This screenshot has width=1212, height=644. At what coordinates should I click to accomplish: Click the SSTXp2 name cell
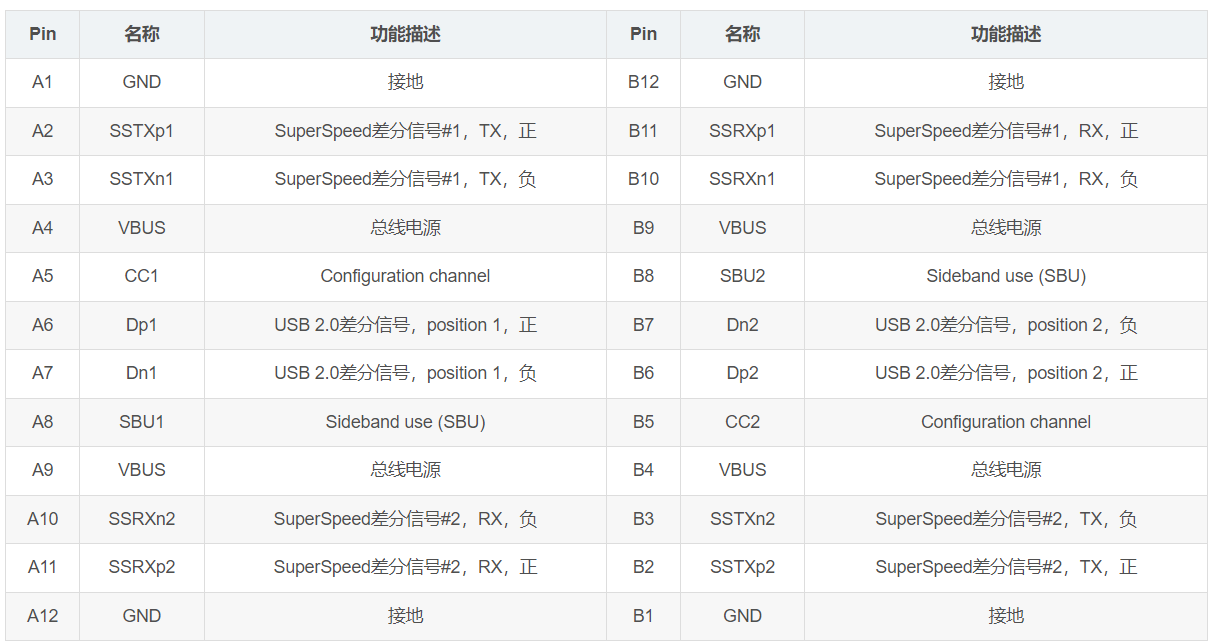[742, 568]
